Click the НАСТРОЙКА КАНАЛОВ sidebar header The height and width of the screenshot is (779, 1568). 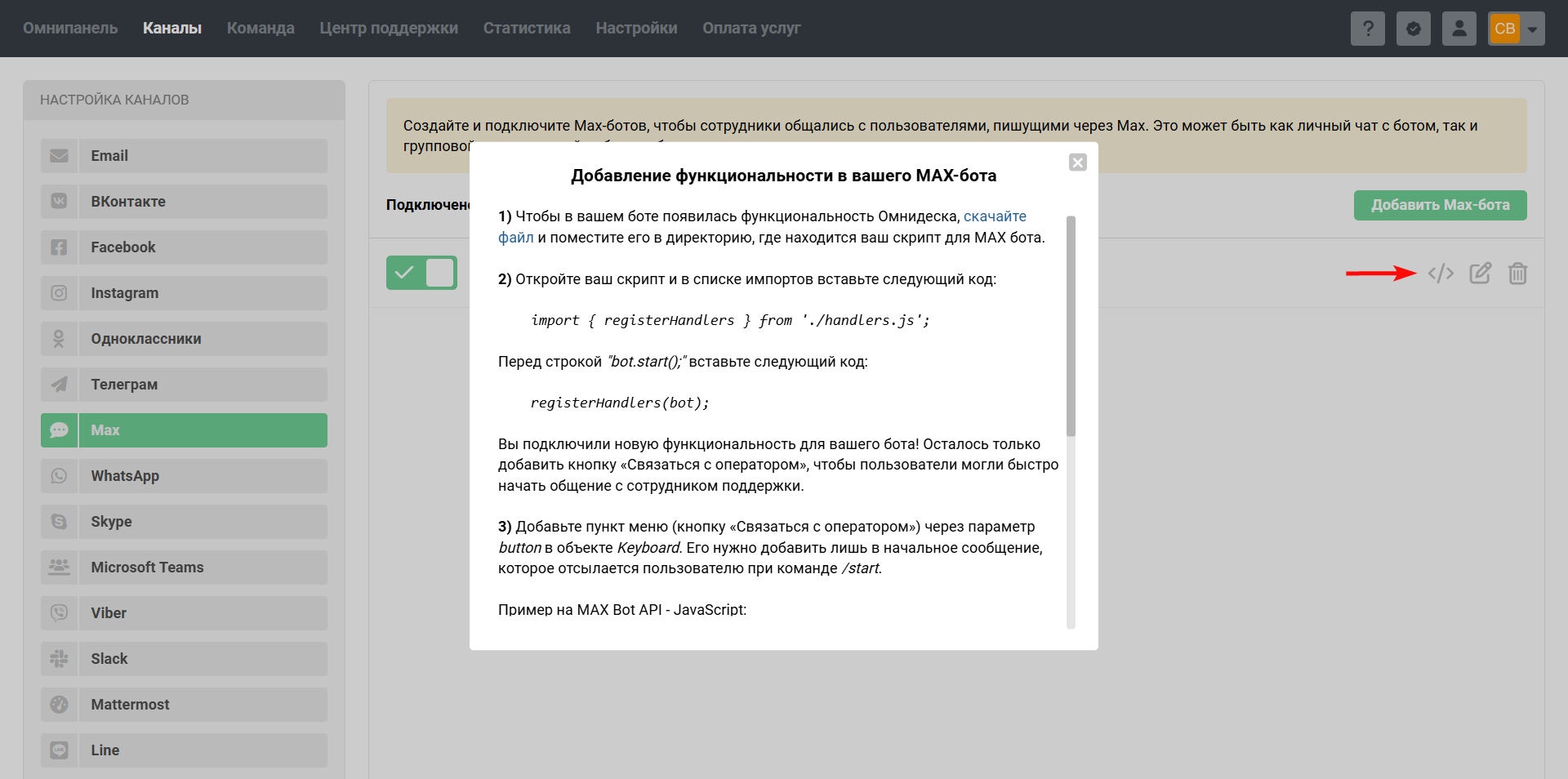pos(114,100)
